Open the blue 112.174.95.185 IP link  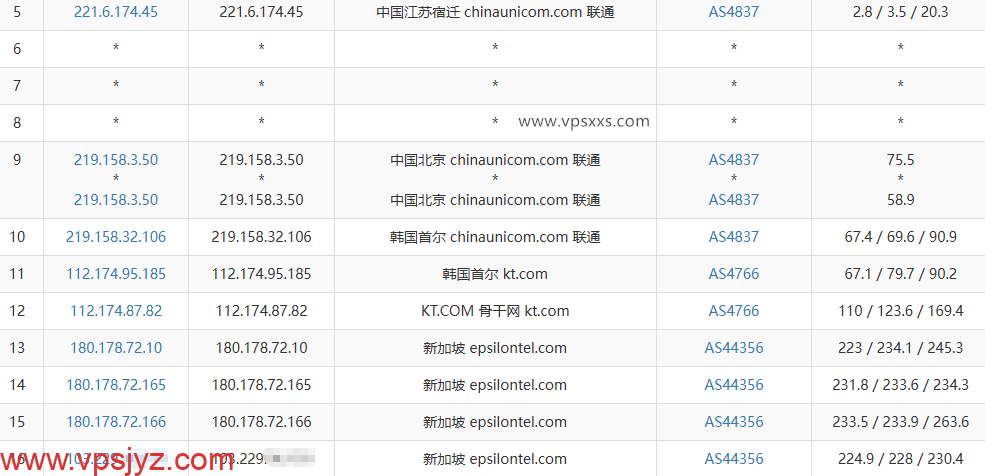point(116,274)
